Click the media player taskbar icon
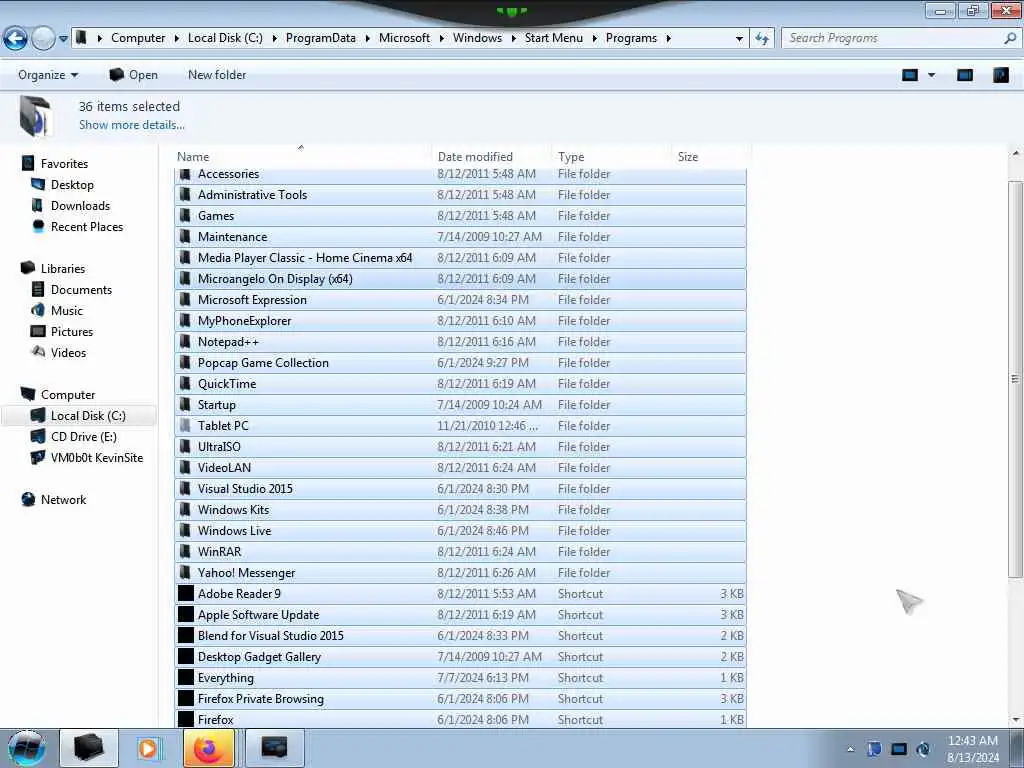The image size is (1024, 768). [148, 748]
